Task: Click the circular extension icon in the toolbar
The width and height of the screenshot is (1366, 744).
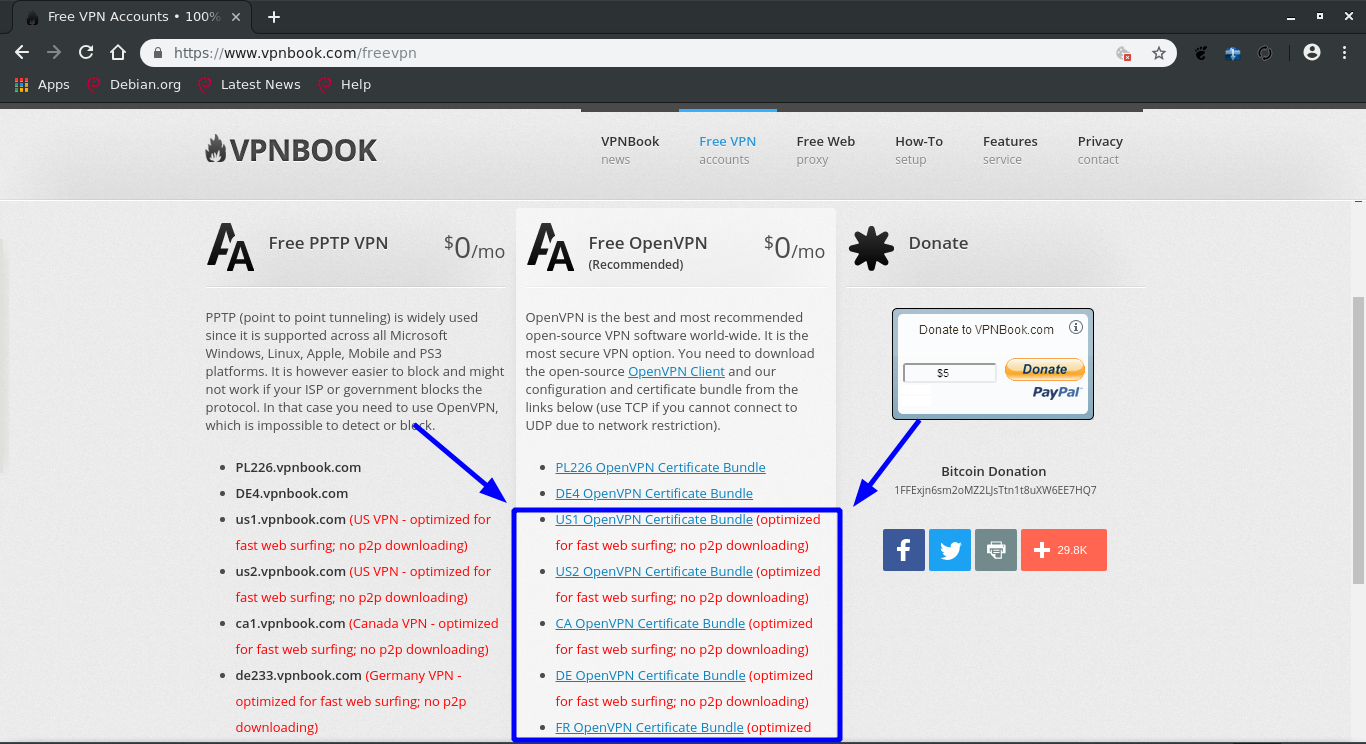Action: [x=1265, y=53]
